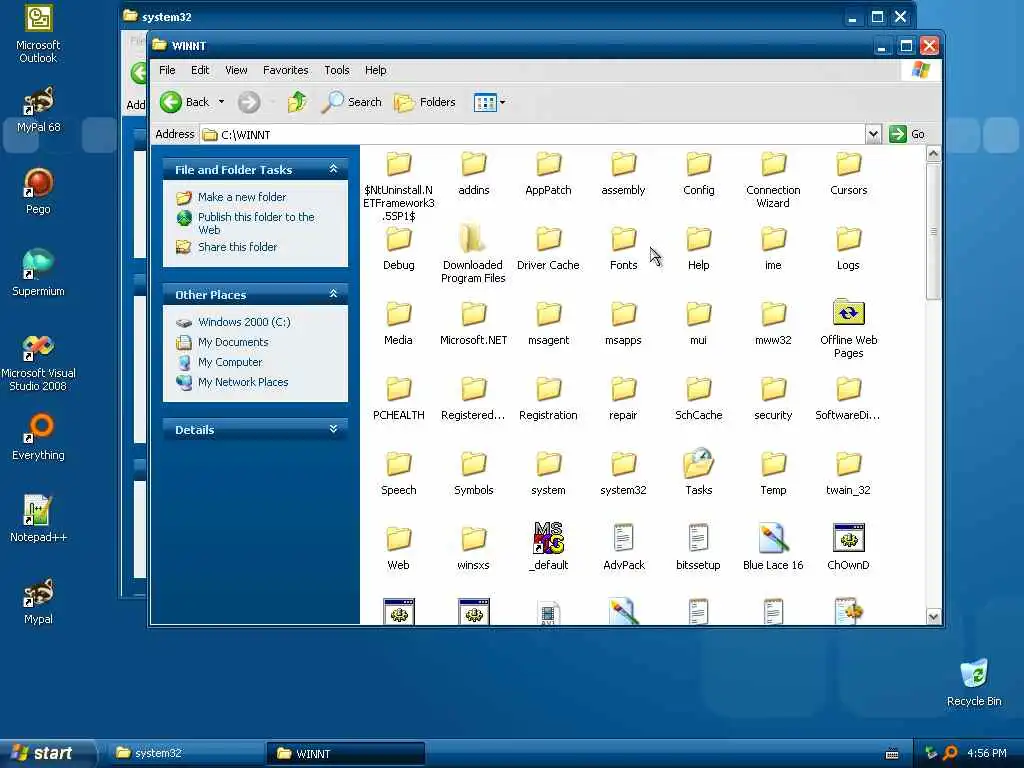Open the Views dropdown button
The image size is (1024, 768).
click(490, 102)
